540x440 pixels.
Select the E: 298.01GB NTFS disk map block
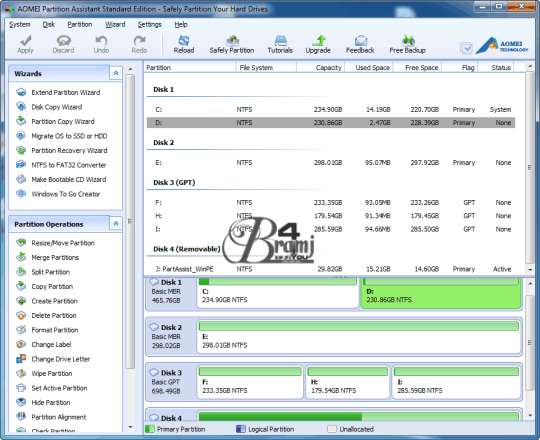click(359, 337)
